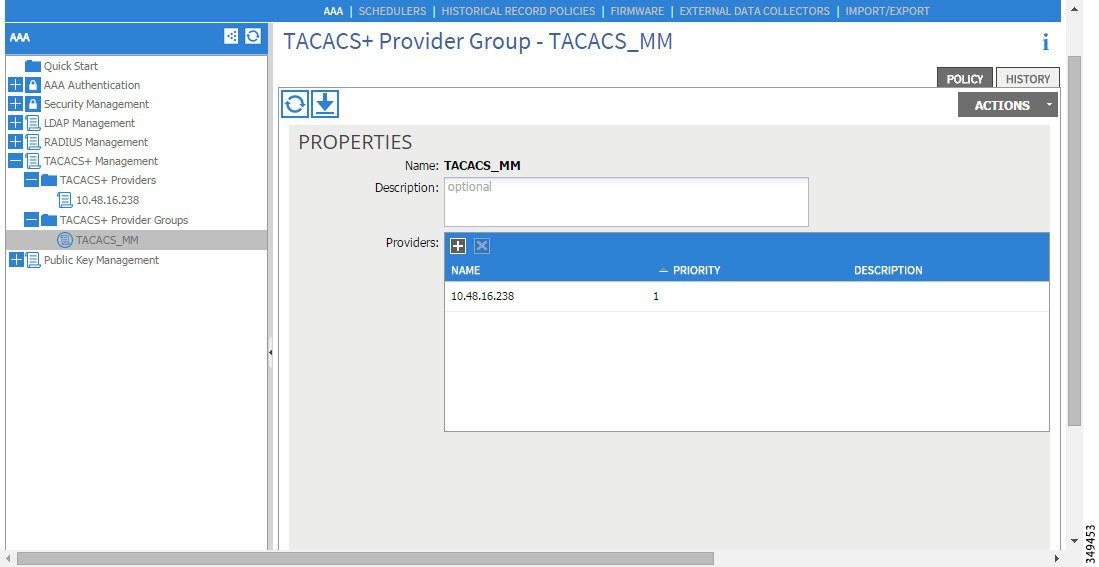Select RADIUS Management in the tree
Screen dimensions: 1099x567
pyautogui.click(x=95, y=142)
